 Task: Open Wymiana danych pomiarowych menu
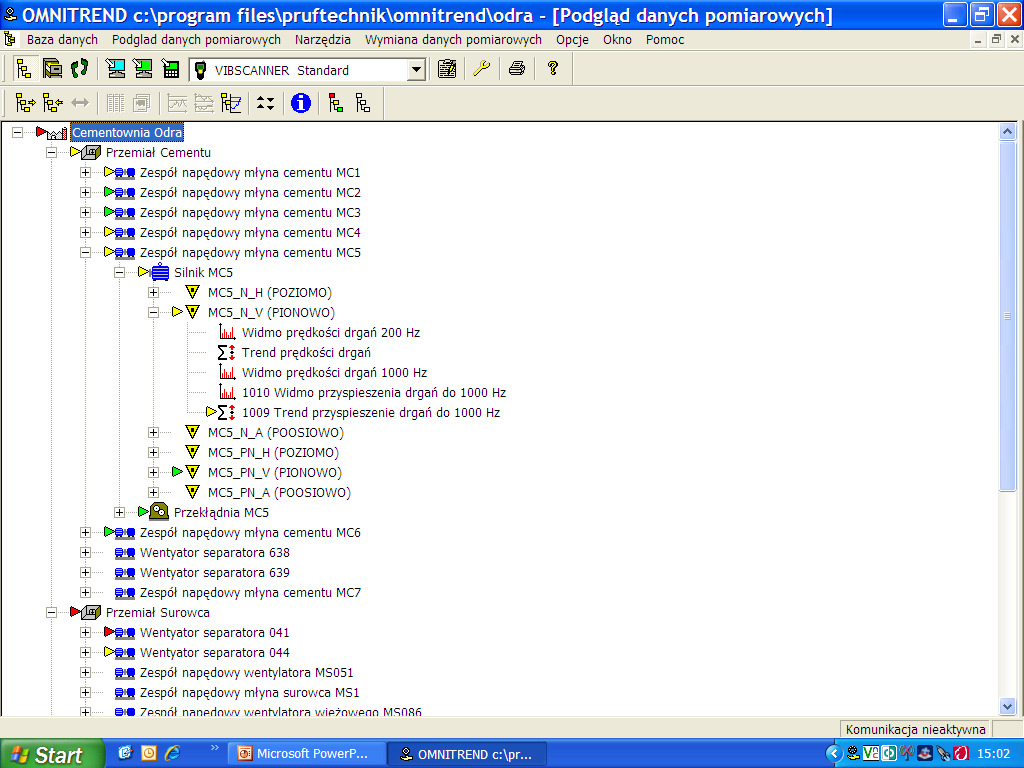(x=453, y=40)
